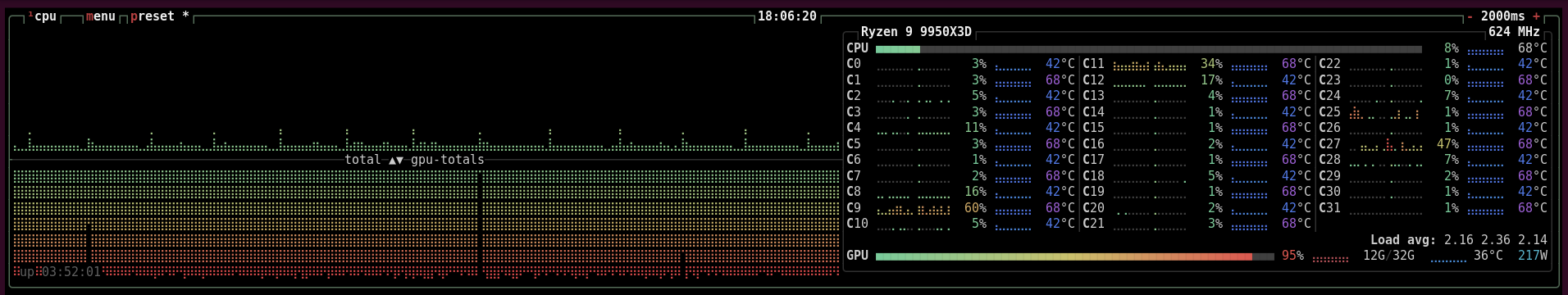Click the 624 MHz frequency readout
The height and width of the screenshot is (295, 1568).
click(1514, 32)
